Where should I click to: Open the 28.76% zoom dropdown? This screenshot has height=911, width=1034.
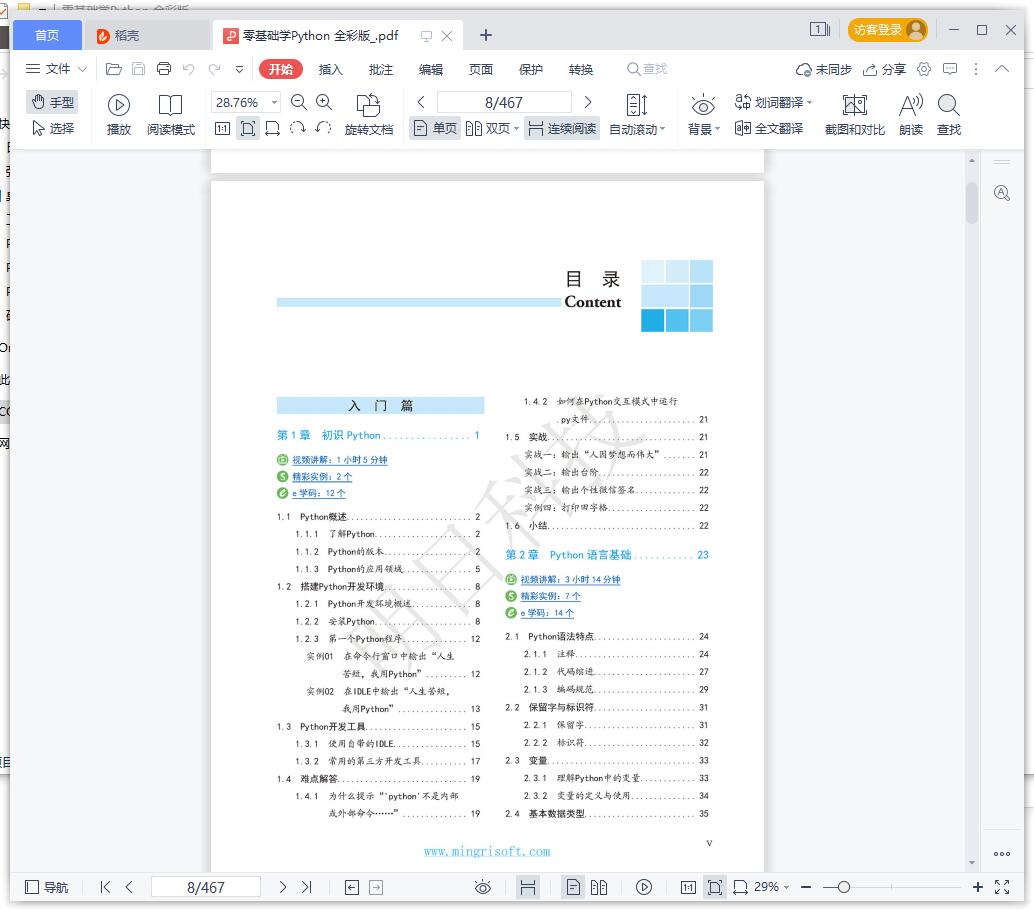(274, 102)
